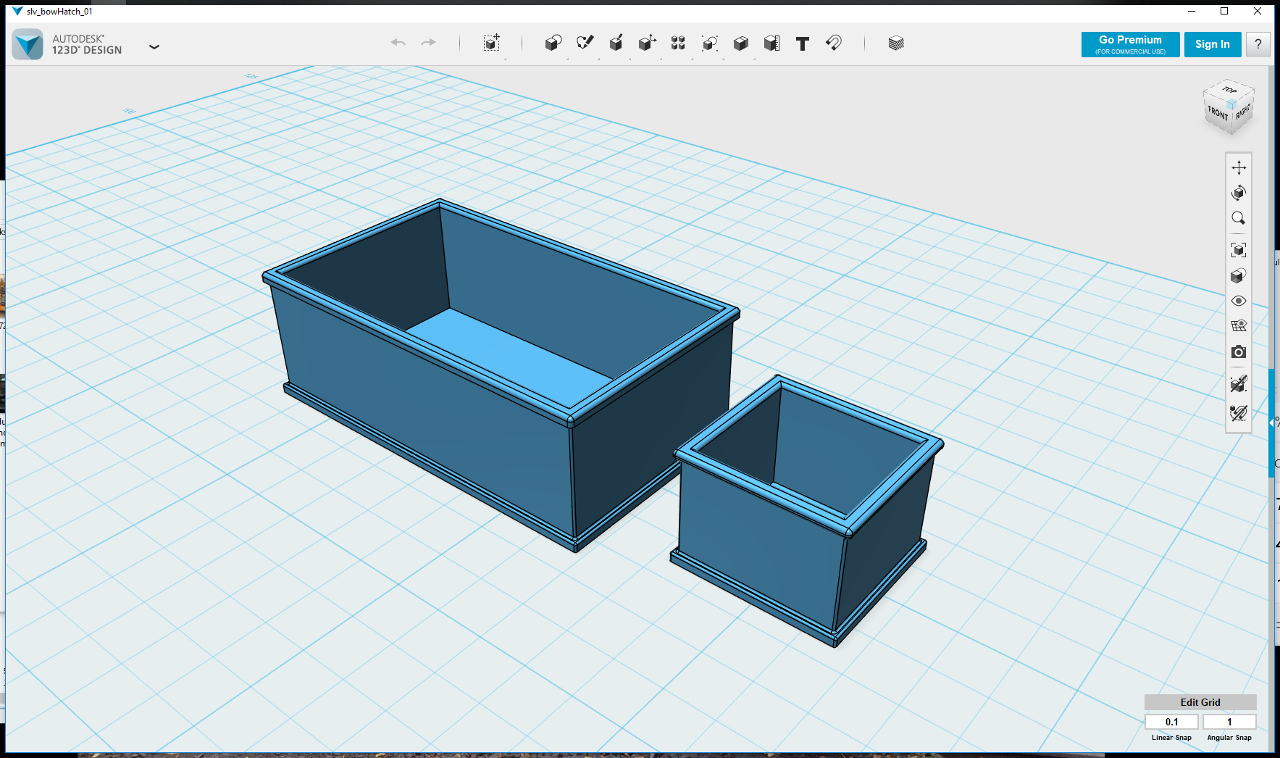
Task: Toggle the grid visibility icon
Action: click(1239, 326)
